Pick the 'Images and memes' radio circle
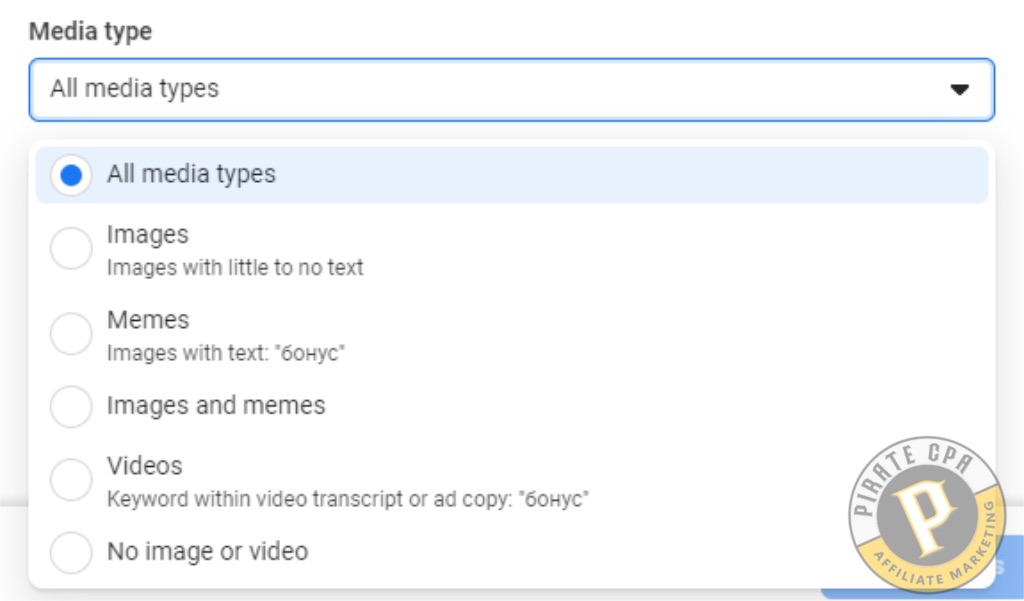 pos(71,406)
